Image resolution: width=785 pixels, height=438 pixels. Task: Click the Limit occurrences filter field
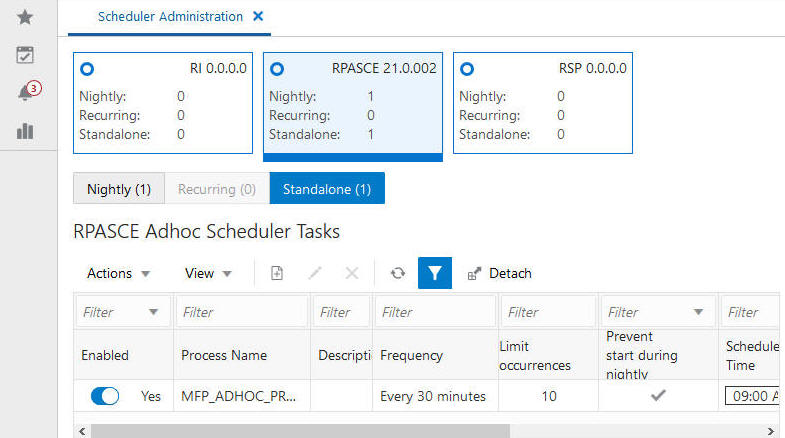click(x=548, y=312)
